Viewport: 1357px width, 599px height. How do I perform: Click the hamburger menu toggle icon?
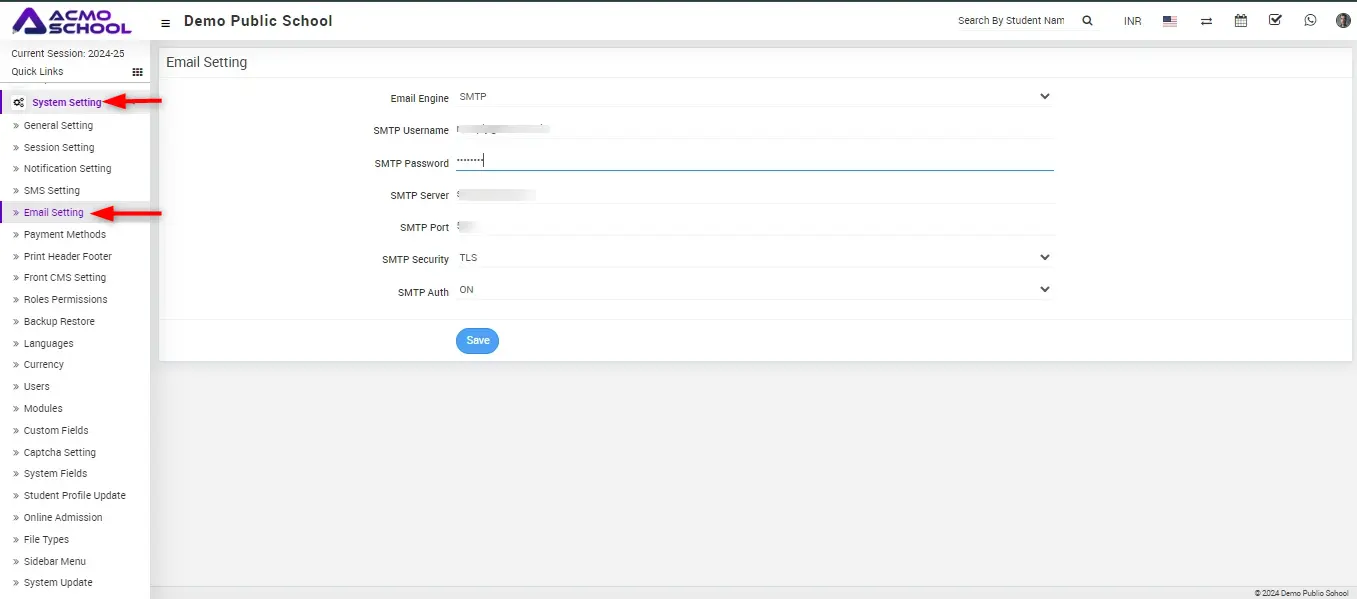pyautogui.click(x=166, y=22)
